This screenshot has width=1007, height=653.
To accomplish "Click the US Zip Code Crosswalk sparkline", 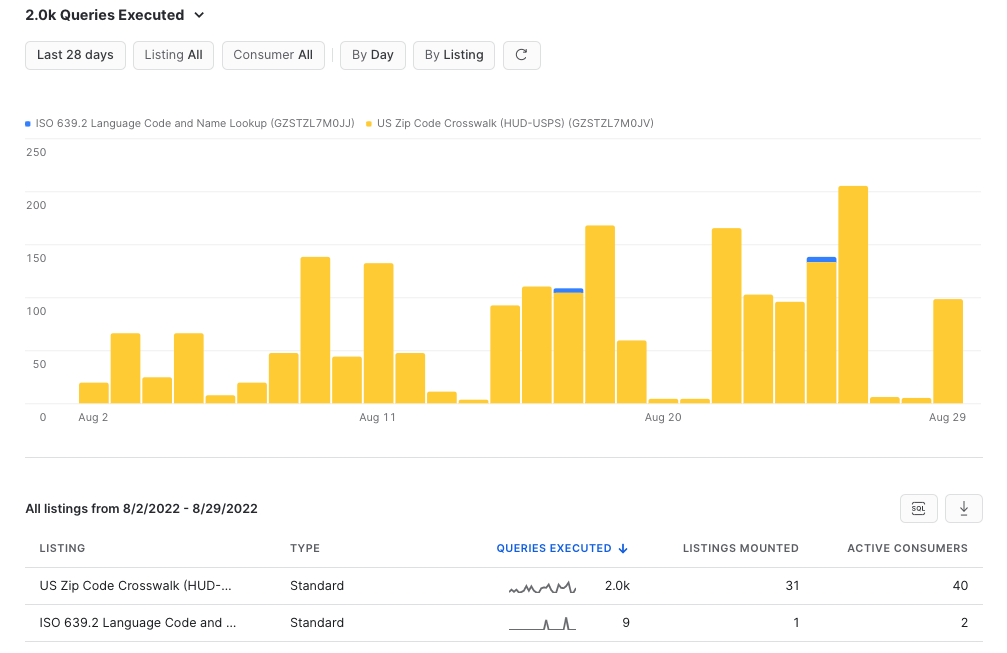I will (542, 586).
